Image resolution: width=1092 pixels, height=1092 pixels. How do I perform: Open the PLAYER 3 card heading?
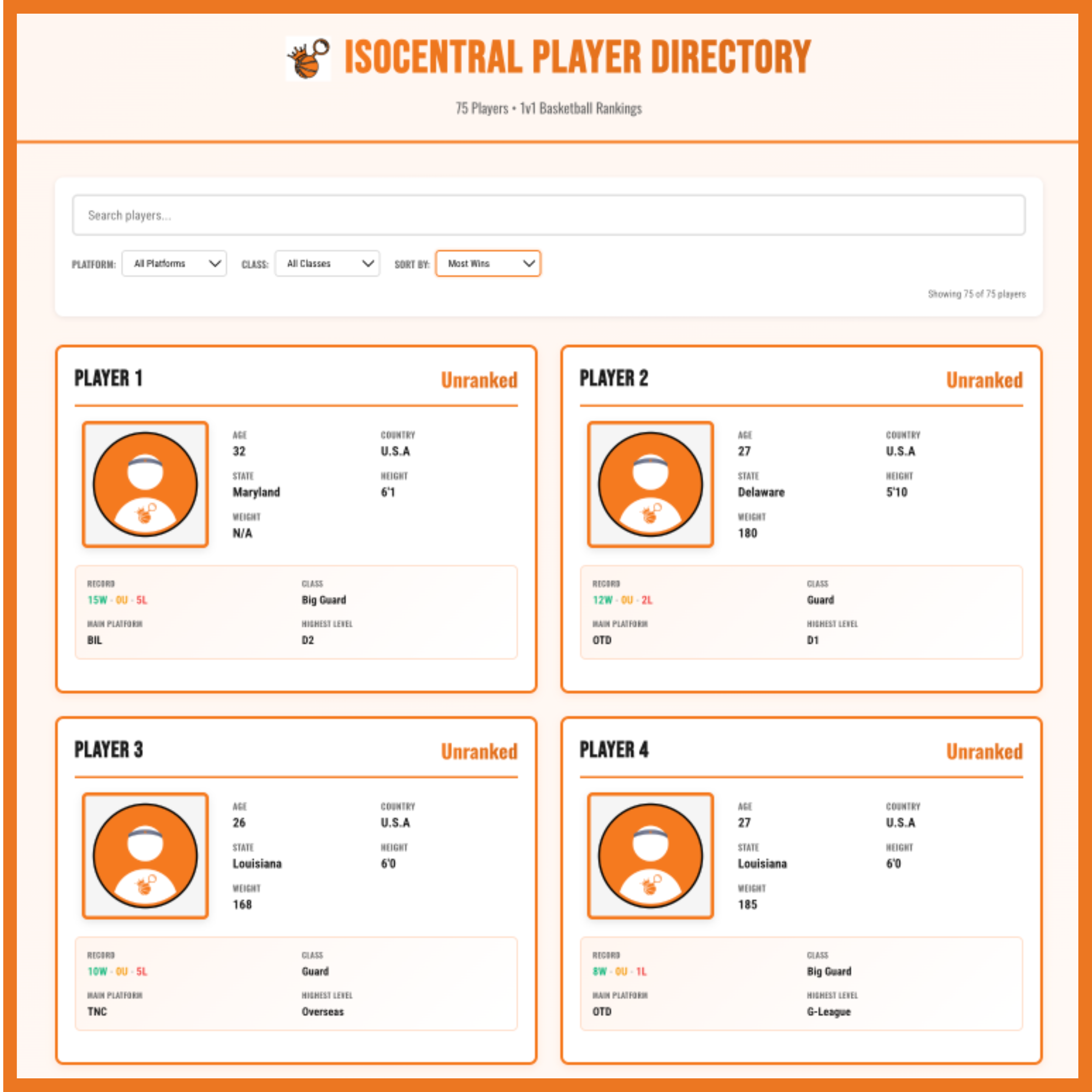point(109,750)
